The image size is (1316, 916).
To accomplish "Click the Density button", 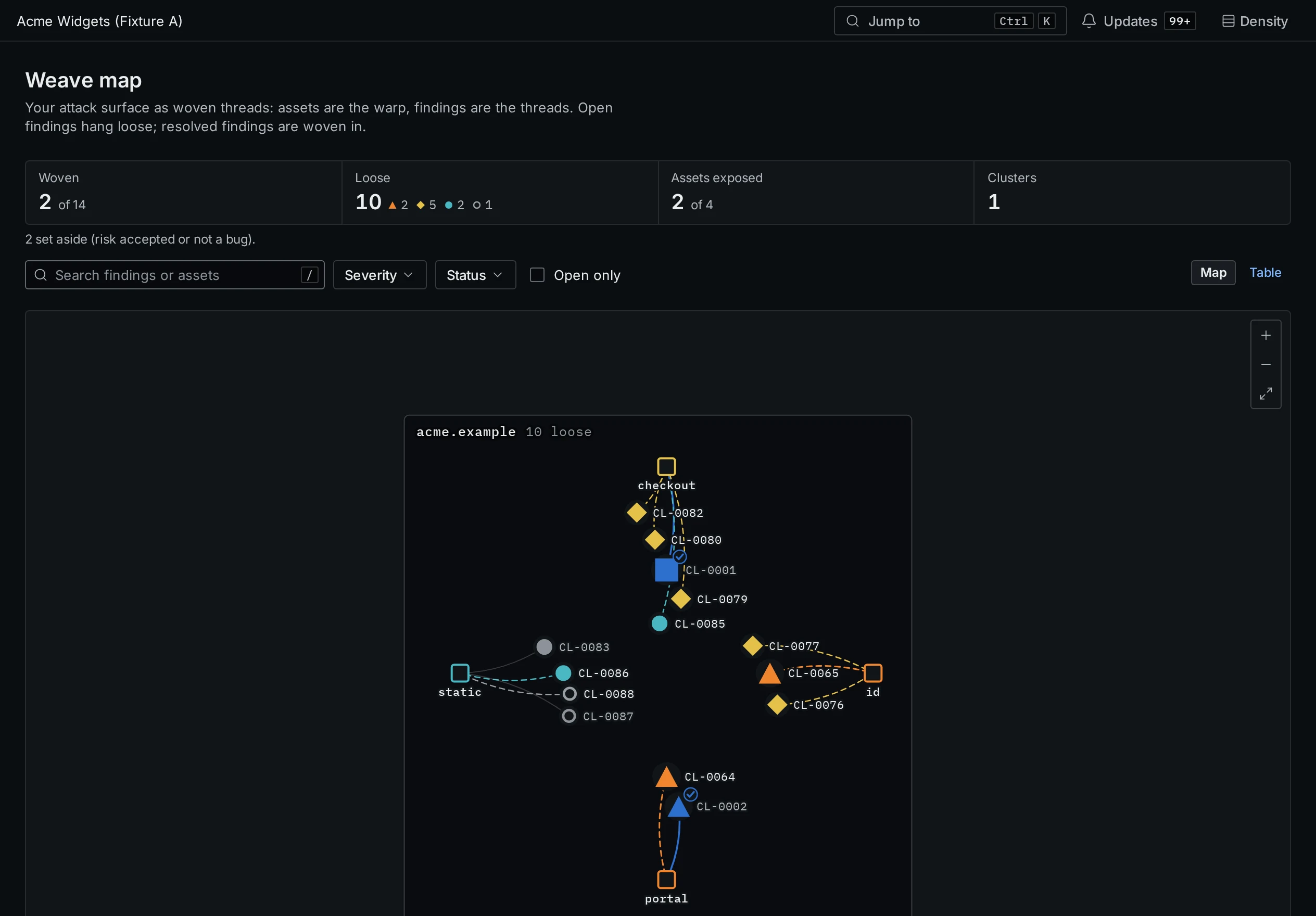I will [x=1255, y=21].
